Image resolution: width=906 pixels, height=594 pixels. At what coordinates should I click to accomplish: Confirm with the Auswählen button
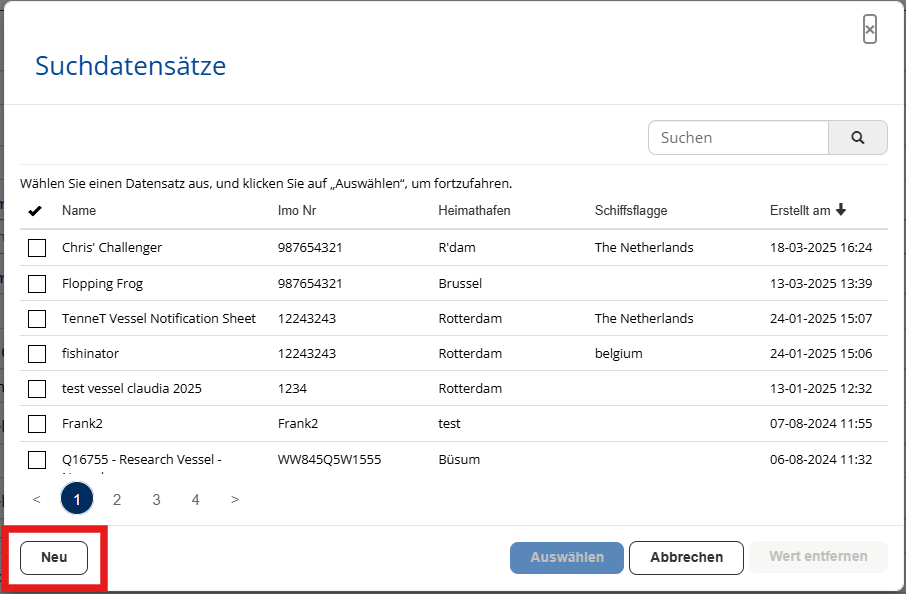click(567, 557)
